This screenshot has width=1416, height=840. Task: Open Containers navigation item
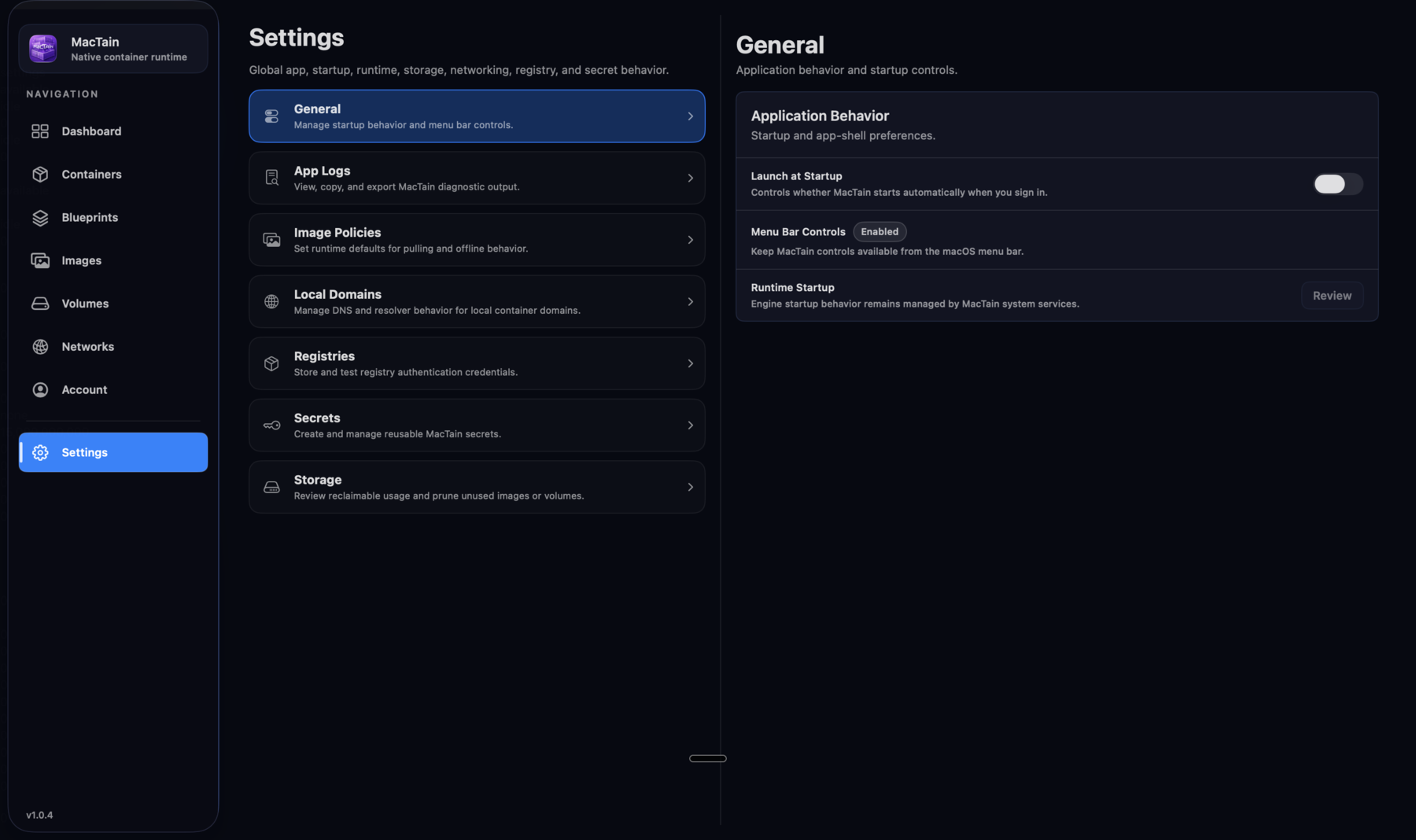[113, 175]
